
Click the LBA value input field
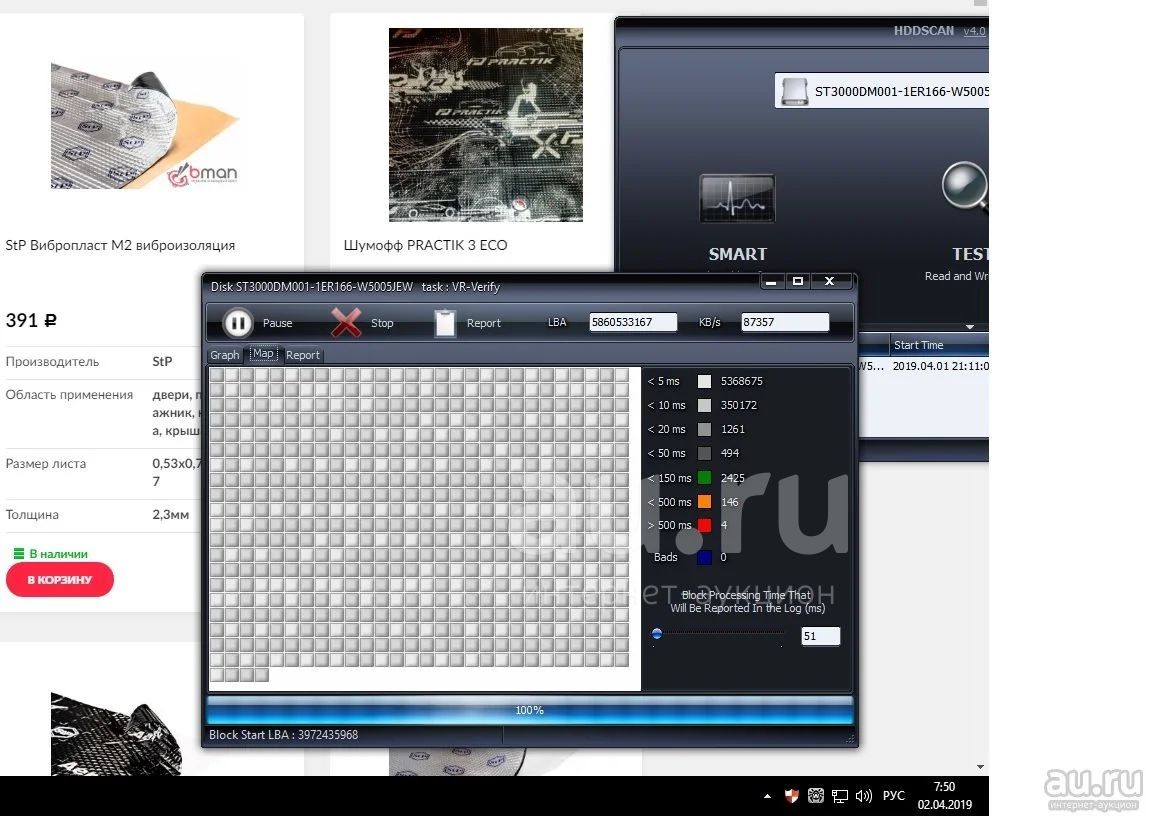(632, 322)
